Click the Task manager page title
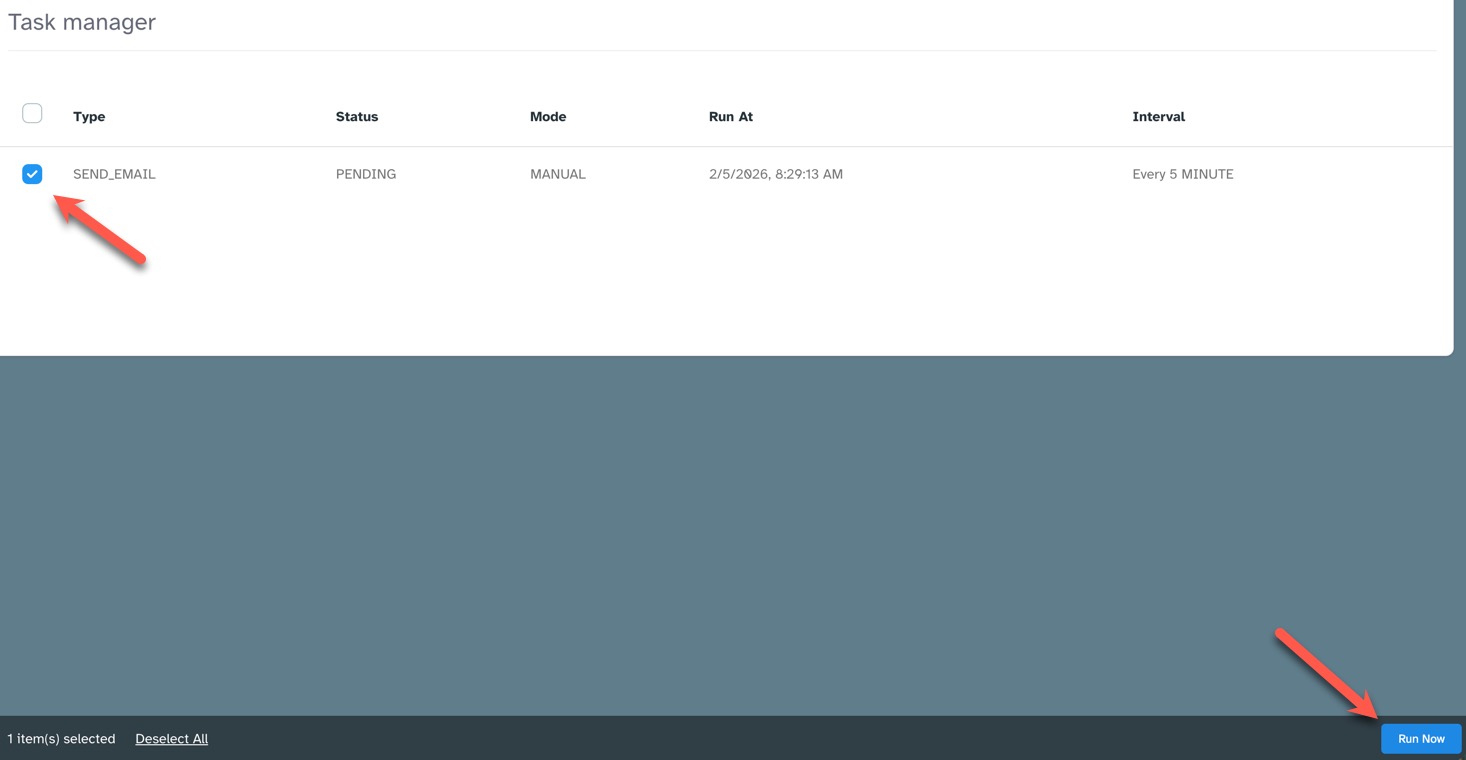Image resolution: width=1466 pixels, height=760 pixels. click(x=82, y=22)
